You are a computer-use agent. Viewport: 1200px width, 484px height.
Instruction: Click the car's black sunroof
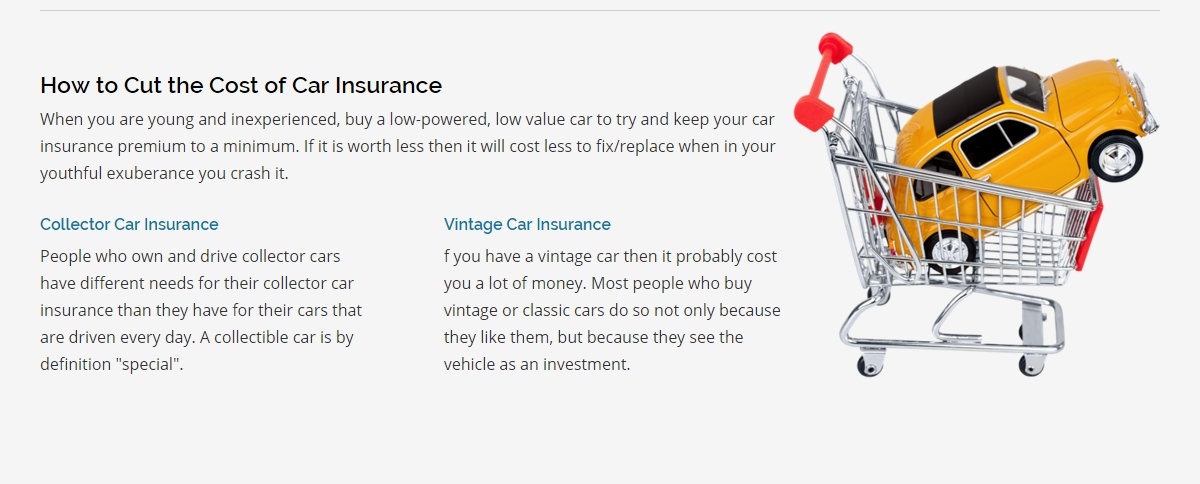[965, 100]
